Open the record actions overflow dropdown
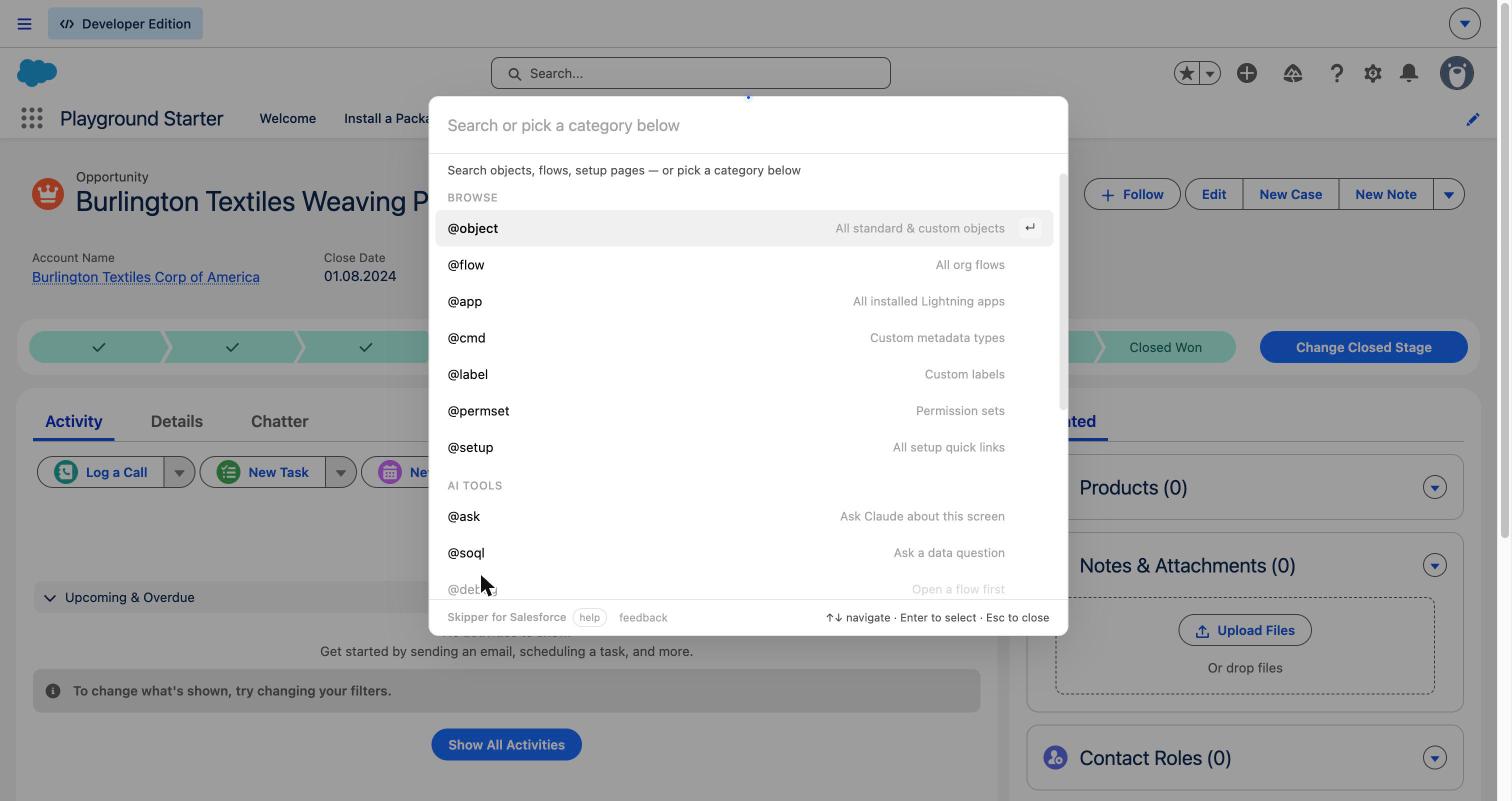Screen dimensions: 1512x801 [1449, 194]
